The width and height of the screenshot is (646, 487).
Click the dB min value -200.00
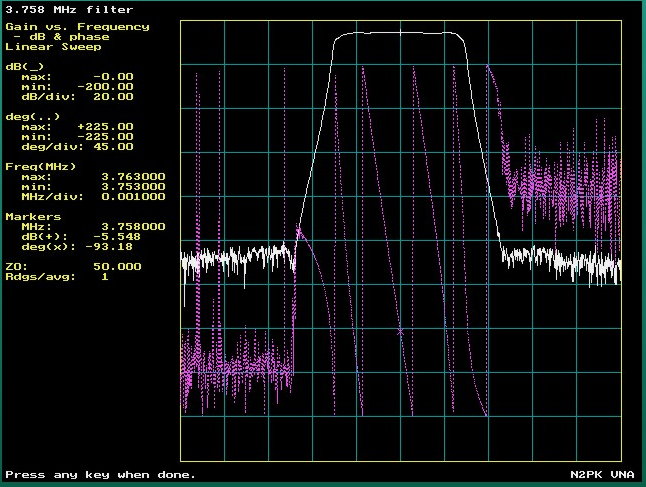click(108, 87)
